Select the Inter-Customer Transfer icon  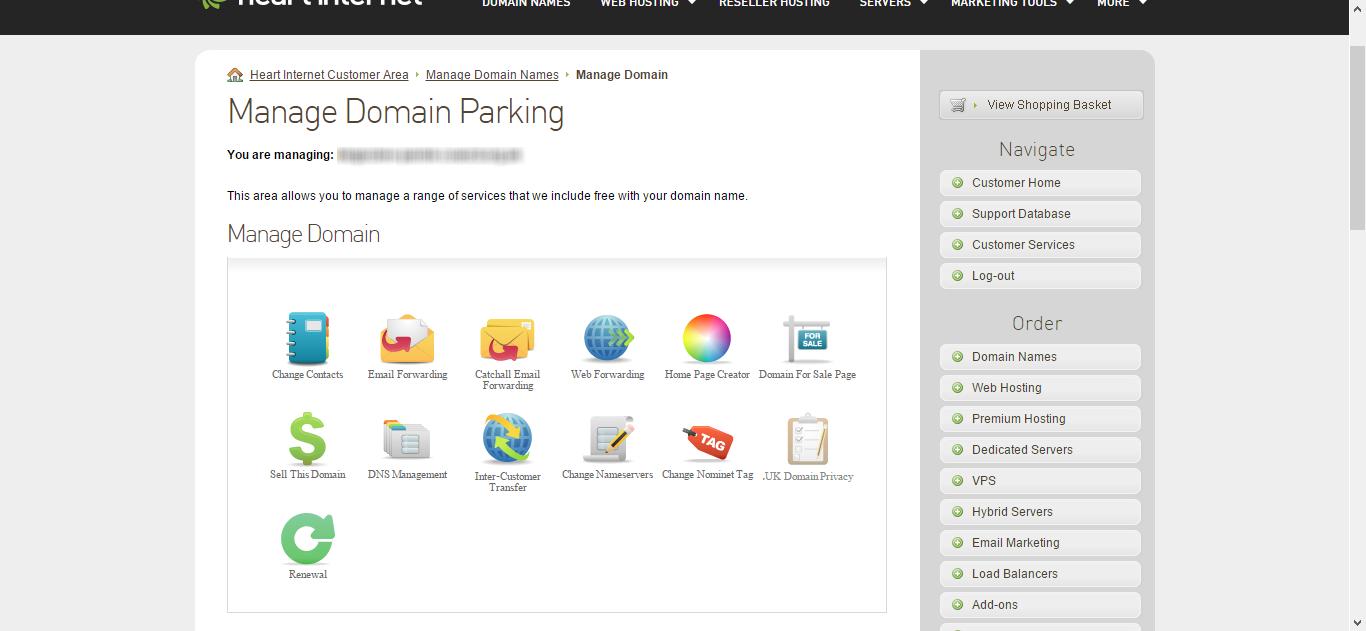507,439
